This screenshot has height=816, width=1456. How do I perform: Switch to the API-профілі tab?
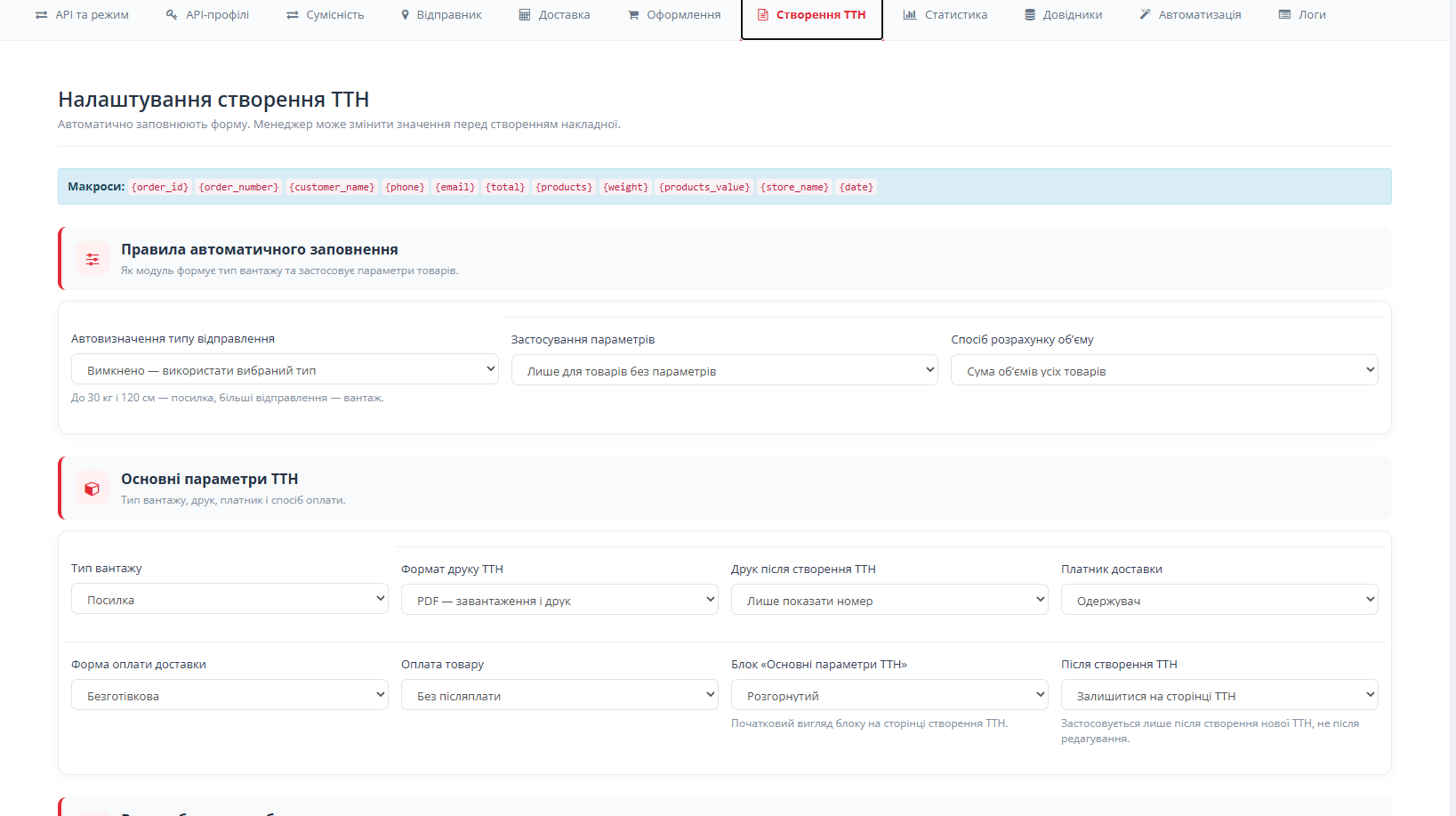[207, 15]
